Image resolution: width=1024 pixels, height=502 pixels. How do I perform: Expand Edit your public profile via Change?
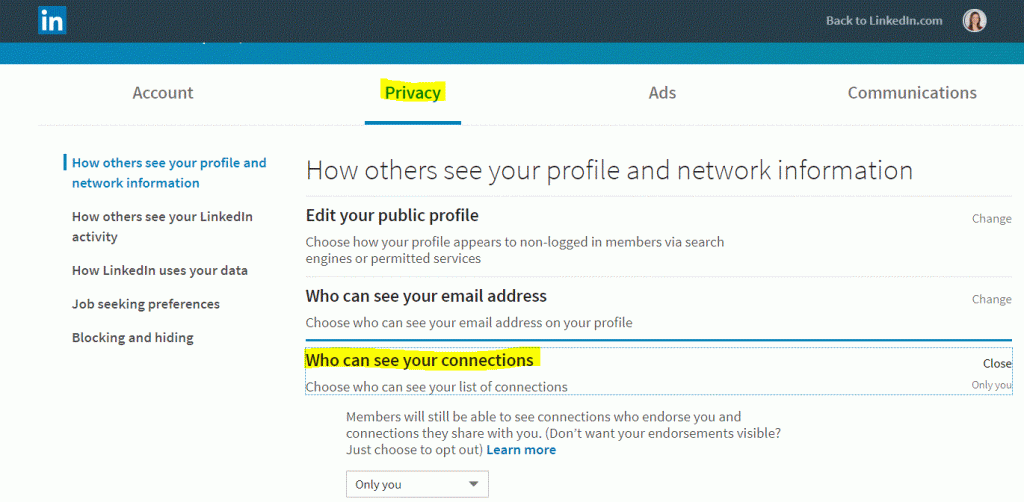point(991,219)
